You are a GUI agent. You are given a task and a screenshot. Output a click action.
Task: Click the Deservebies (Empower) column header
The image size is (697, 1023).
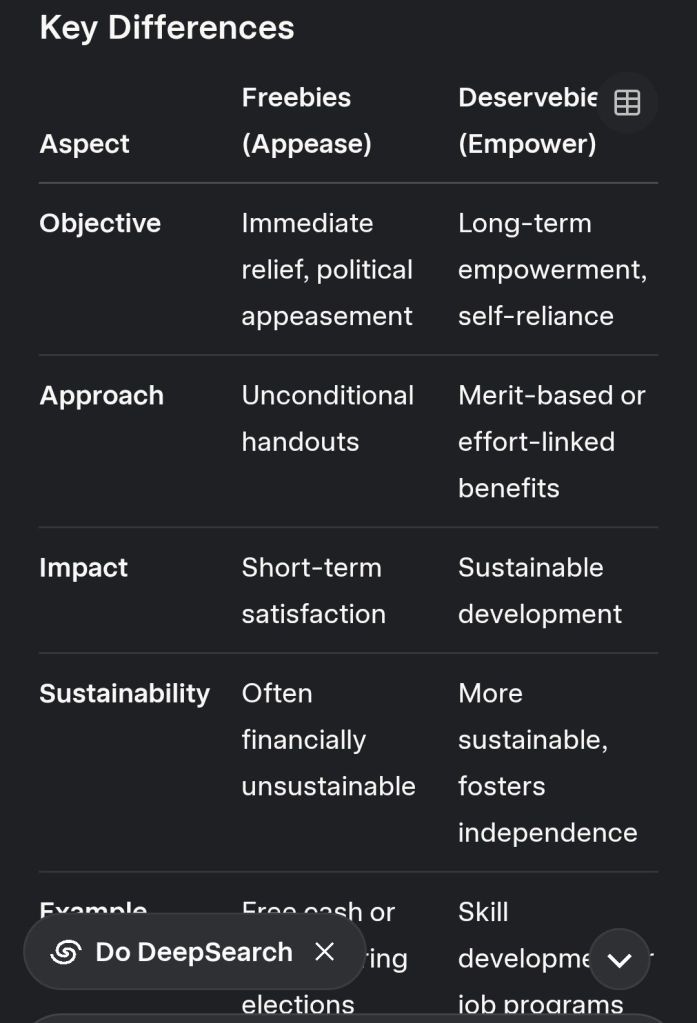[527, 120]
